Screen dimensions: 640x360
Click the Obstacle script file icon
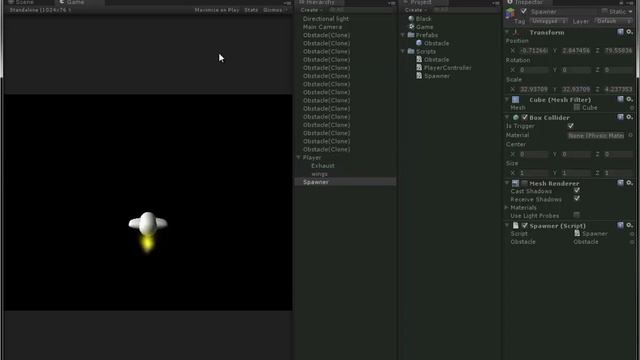click(419, 59)
